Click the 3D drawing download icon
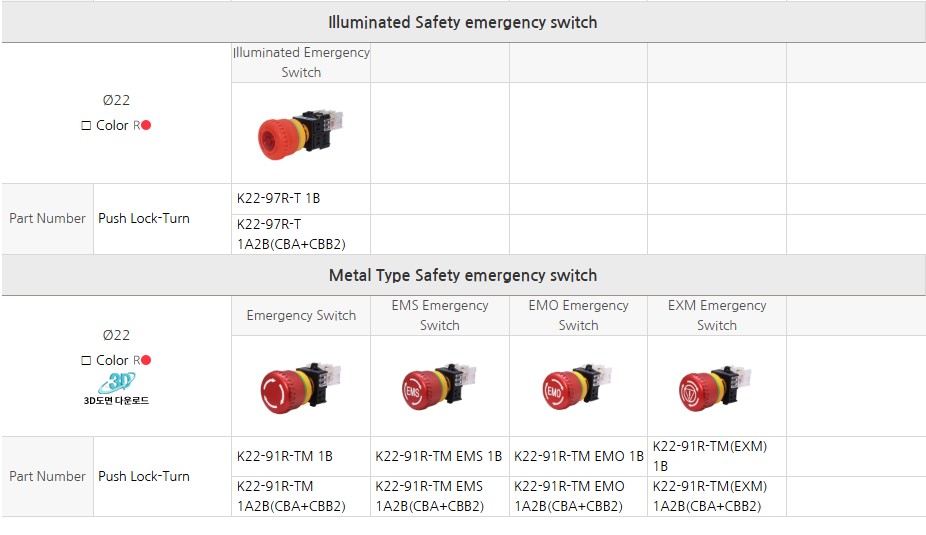The image size is (926, 535). click(115, 387)
